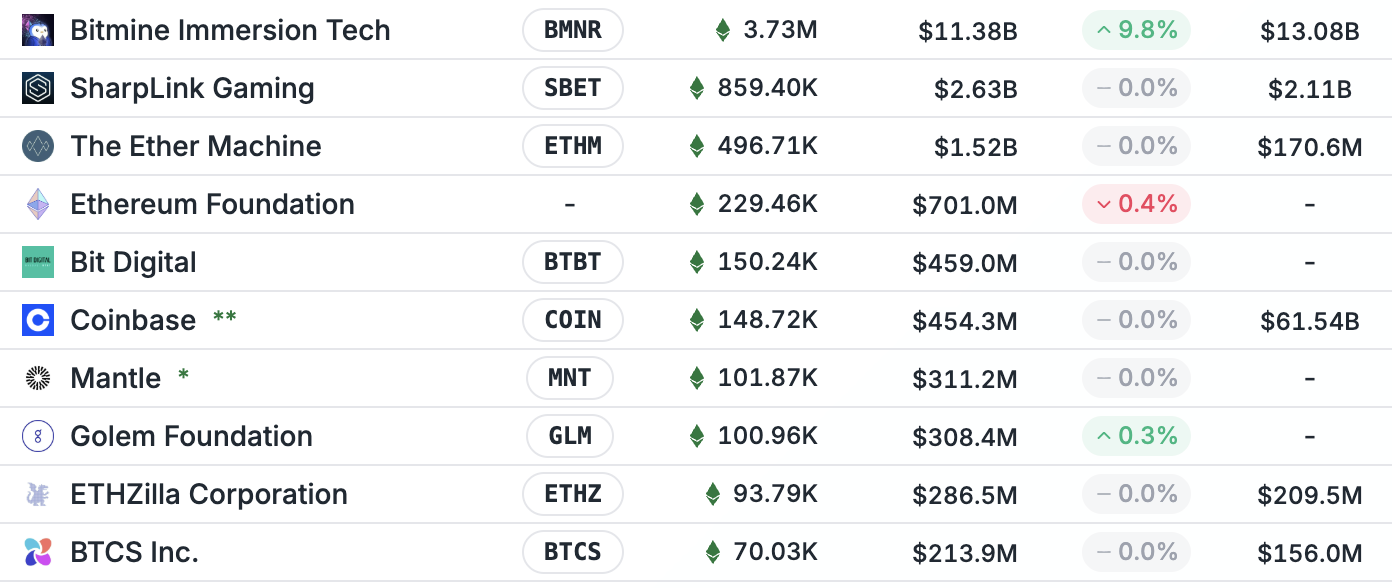Click the double asterisk beside Coinbase
The height and width of the screenshot is (588, 1392).
click(x=224, y=318)
